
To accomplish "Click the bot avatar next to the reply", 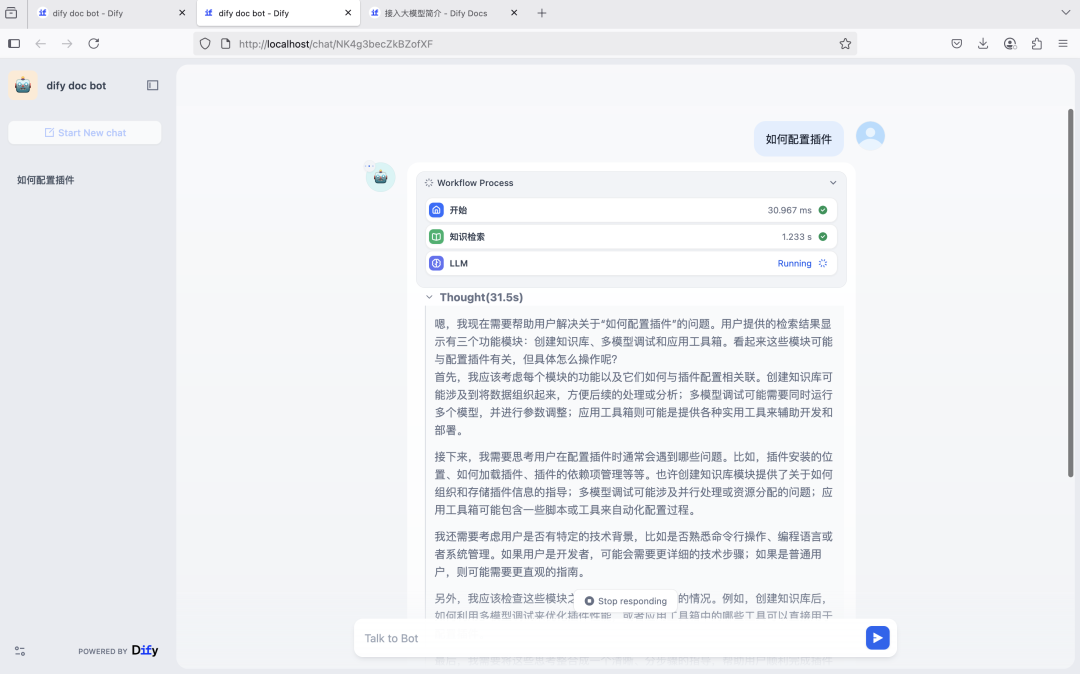I will click(x=380, y=176).
